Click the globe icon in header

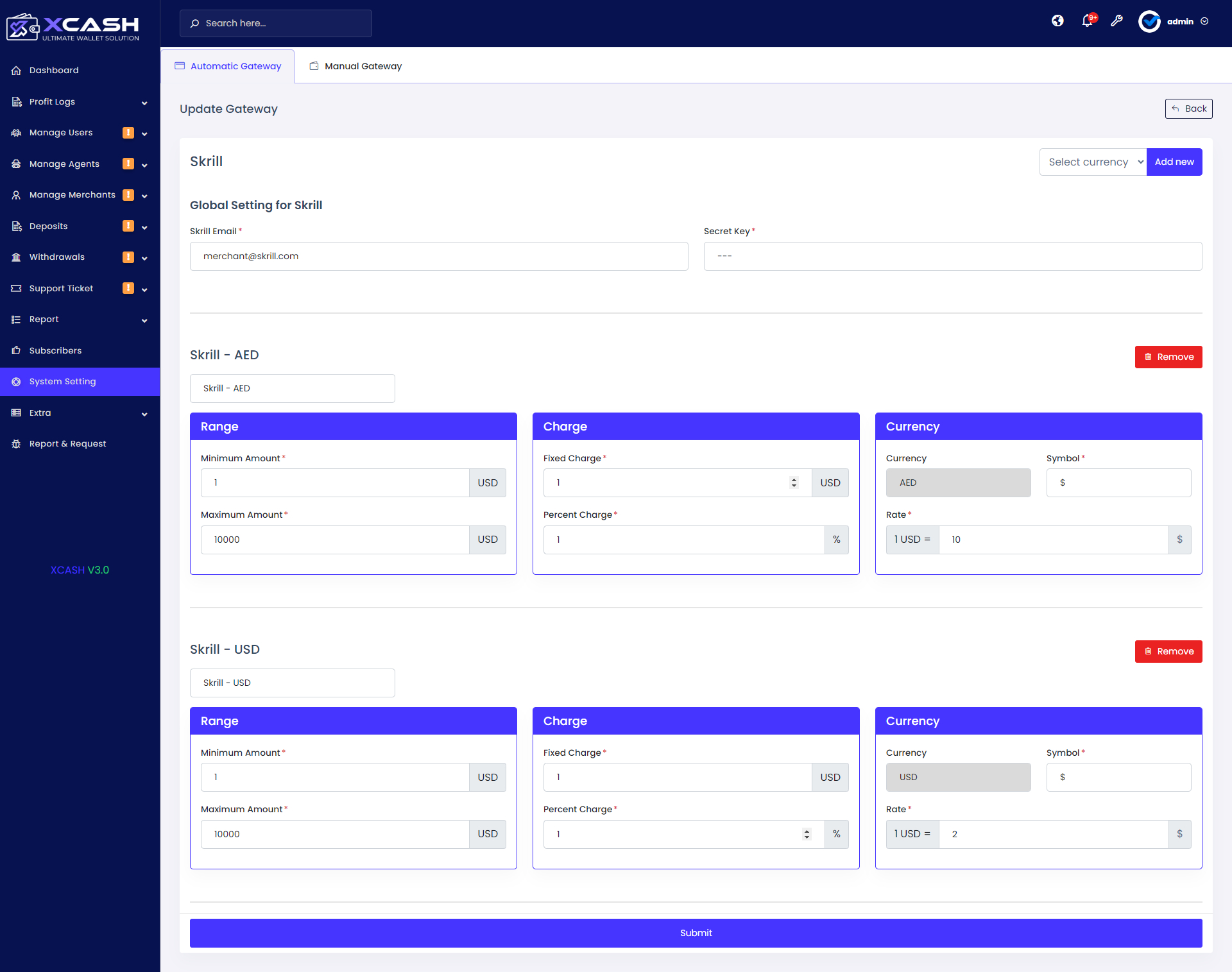coord(1057,21)
